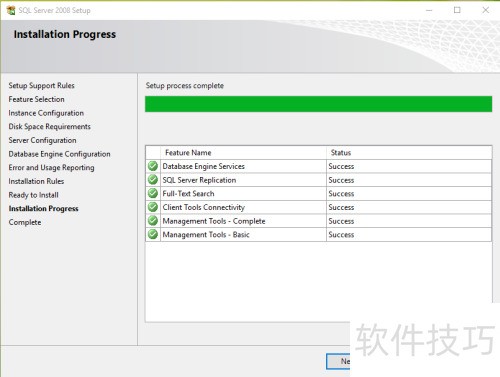Select the Database Engine Services row name
500x377 pixels.
tap(203, 166)
